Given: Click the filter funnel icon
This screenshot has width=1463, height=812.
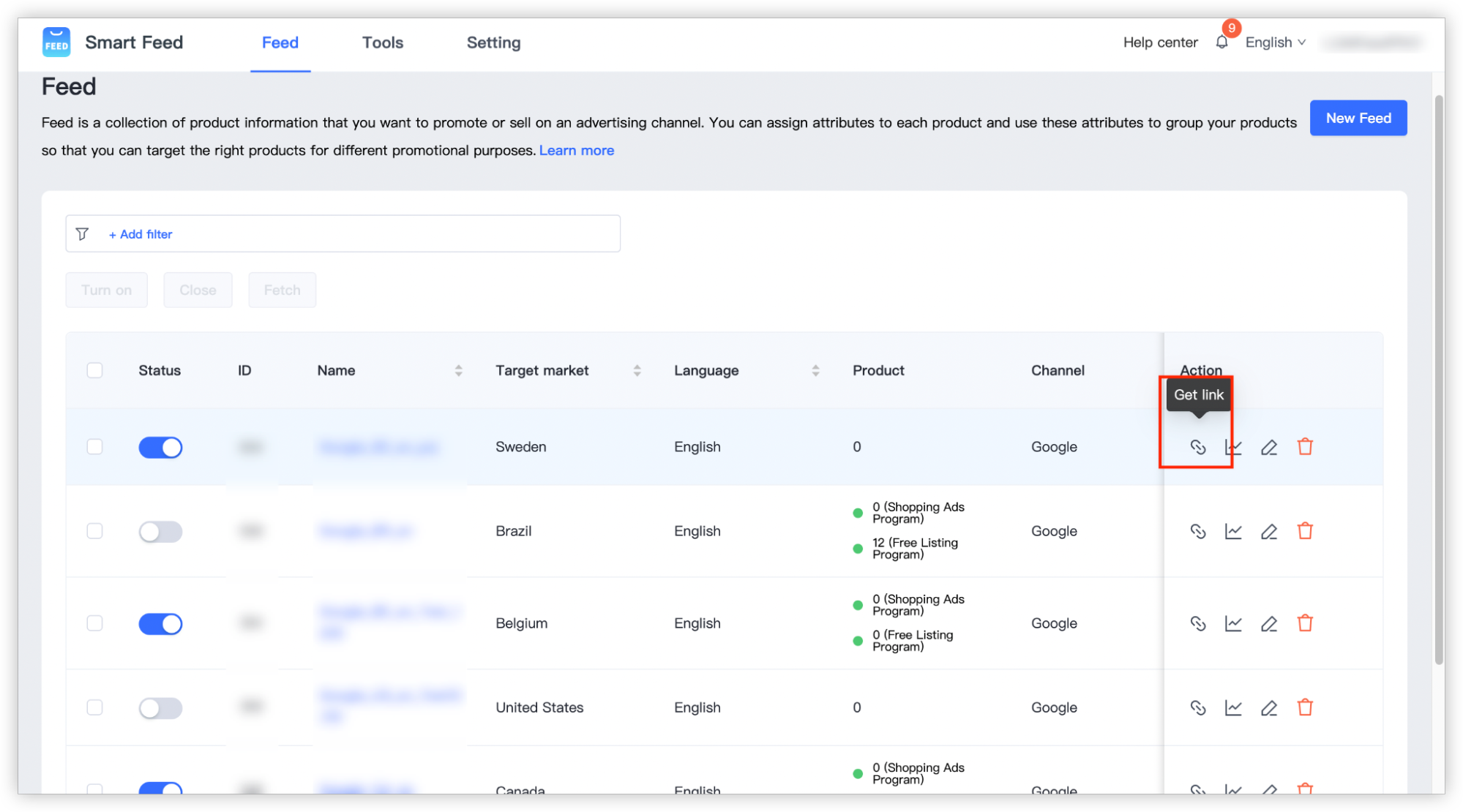Looking at the screenshot, I should 83,234.
